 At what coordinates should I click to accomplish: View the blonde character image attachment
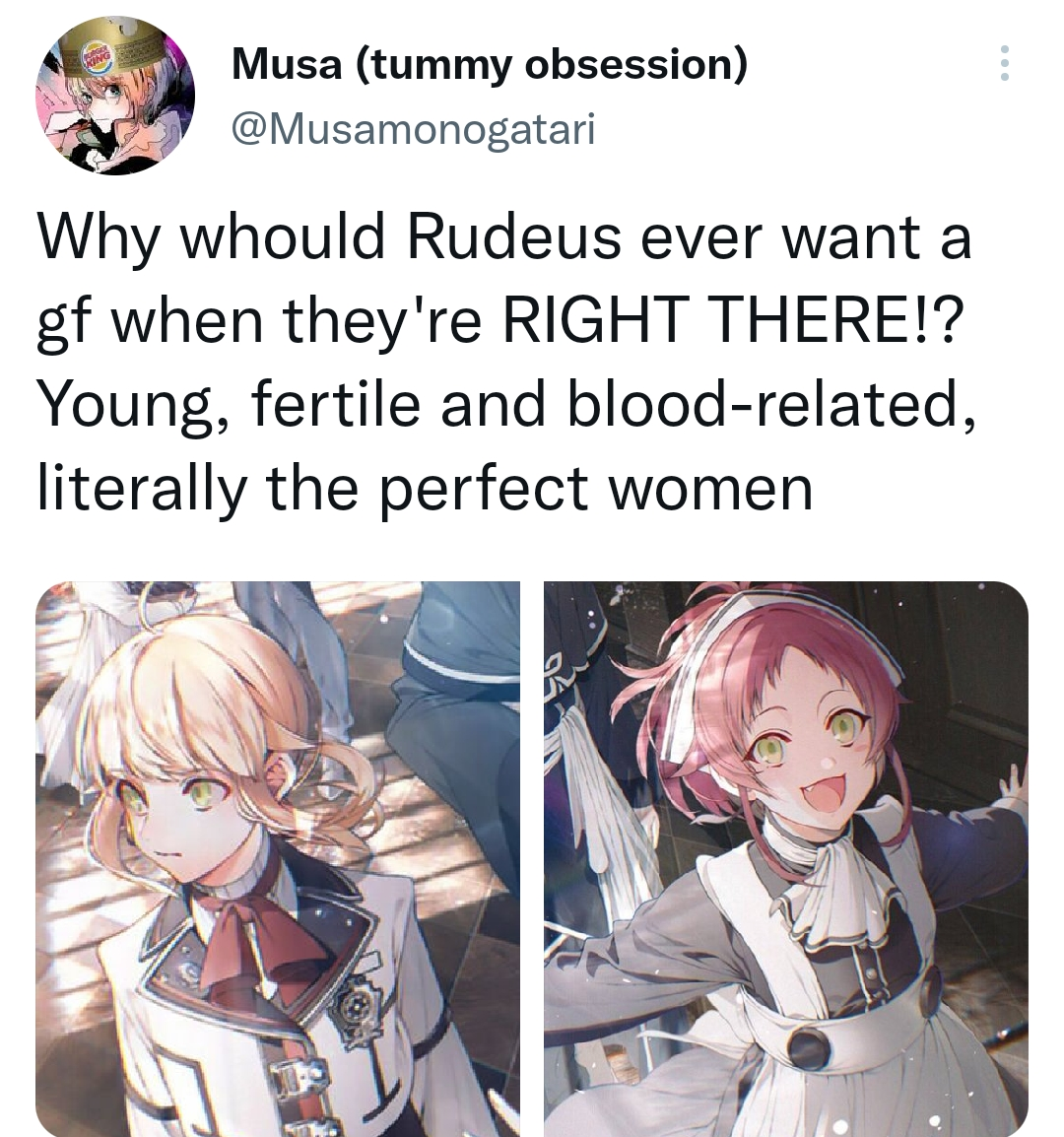click(278, 858)
